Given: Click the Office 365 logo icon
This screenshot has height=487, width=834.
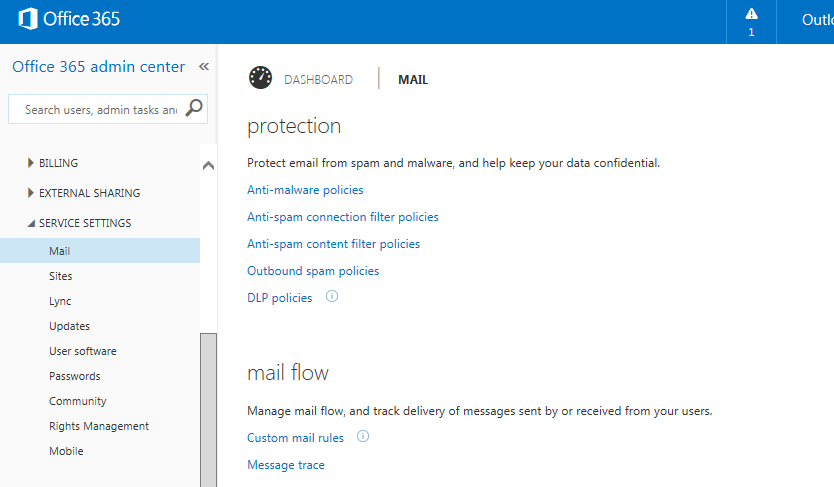Looking at the screenshot, I should pyautogui.click(x=28, y=19).
